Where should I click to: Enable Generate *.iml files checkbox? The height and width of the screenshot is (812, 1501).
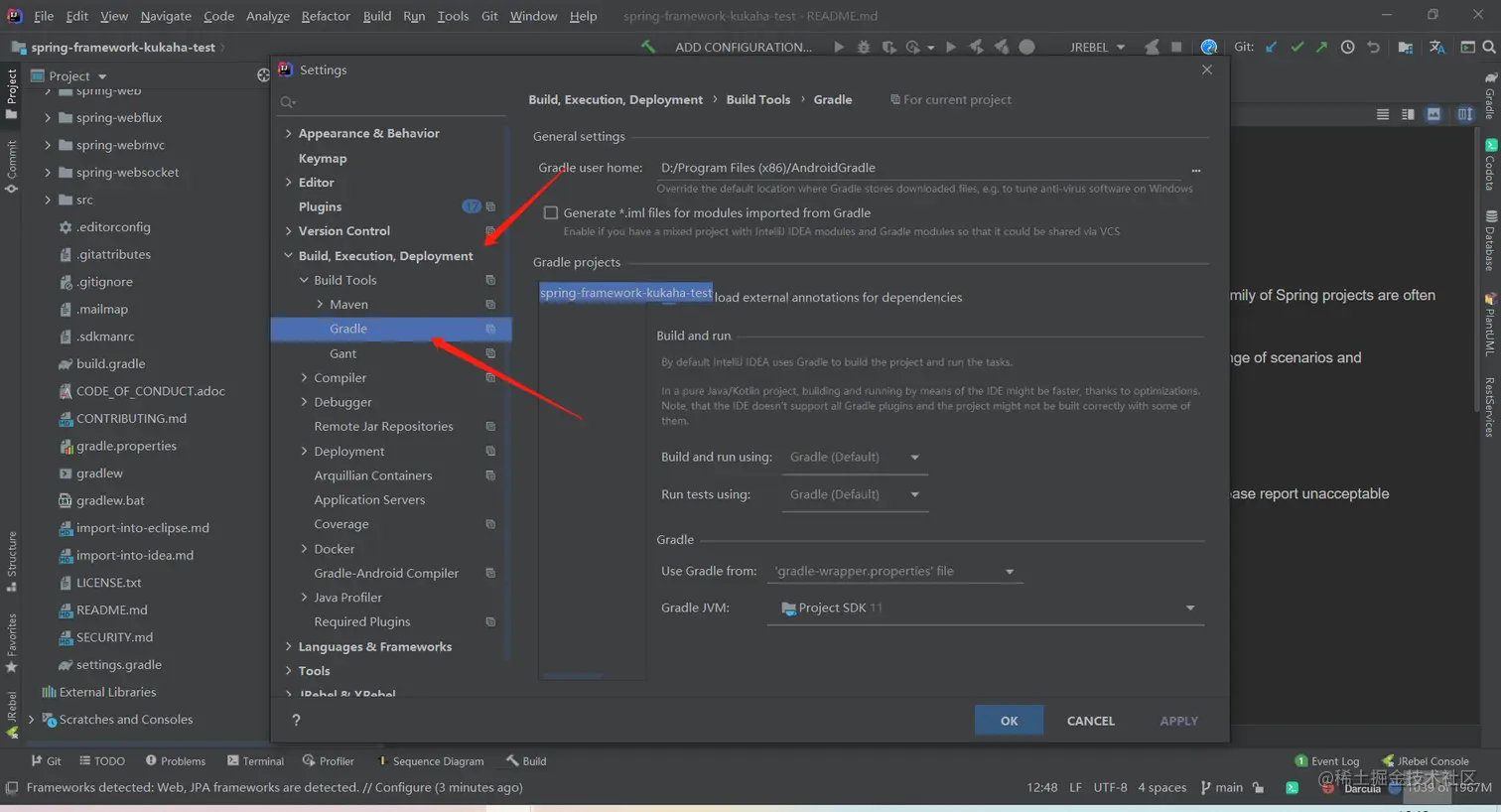click(551, 212)
